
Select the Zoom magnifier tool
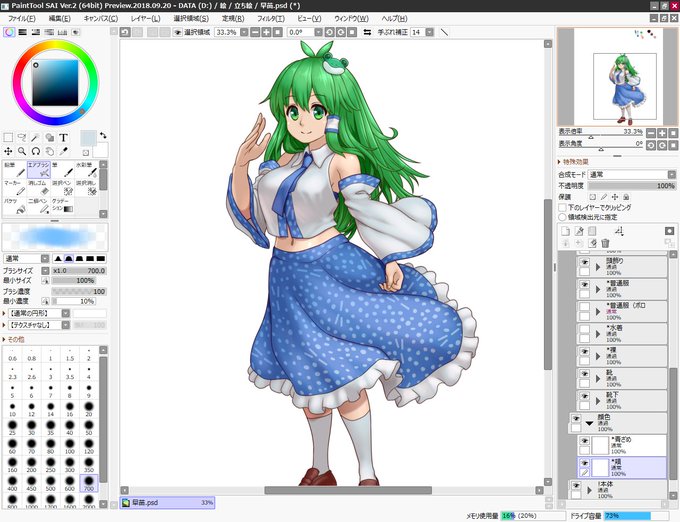tap(22, 151)
